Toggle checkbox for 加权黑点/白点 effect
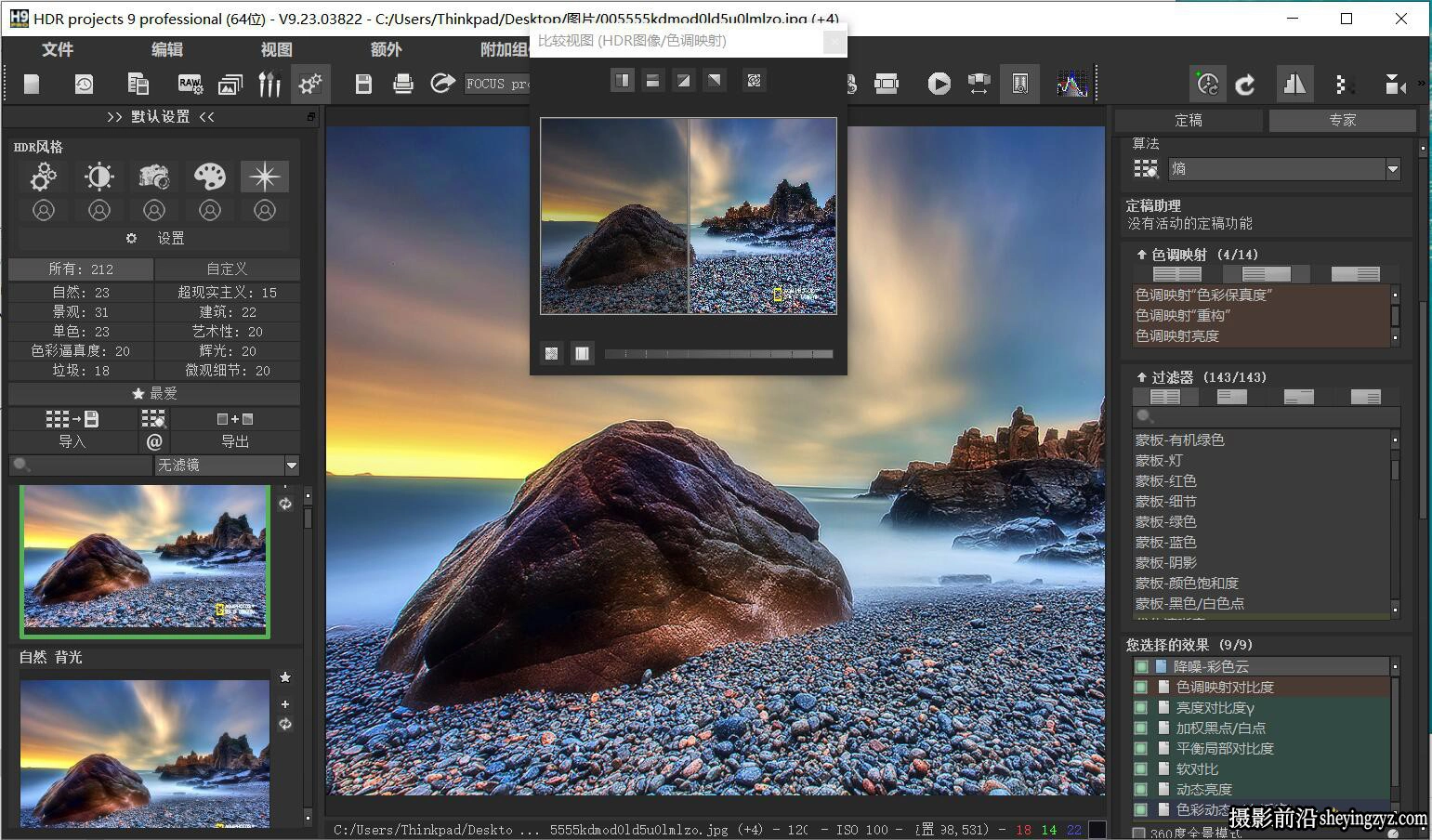The image size is (1432, 840). (x=1141, y=728)
